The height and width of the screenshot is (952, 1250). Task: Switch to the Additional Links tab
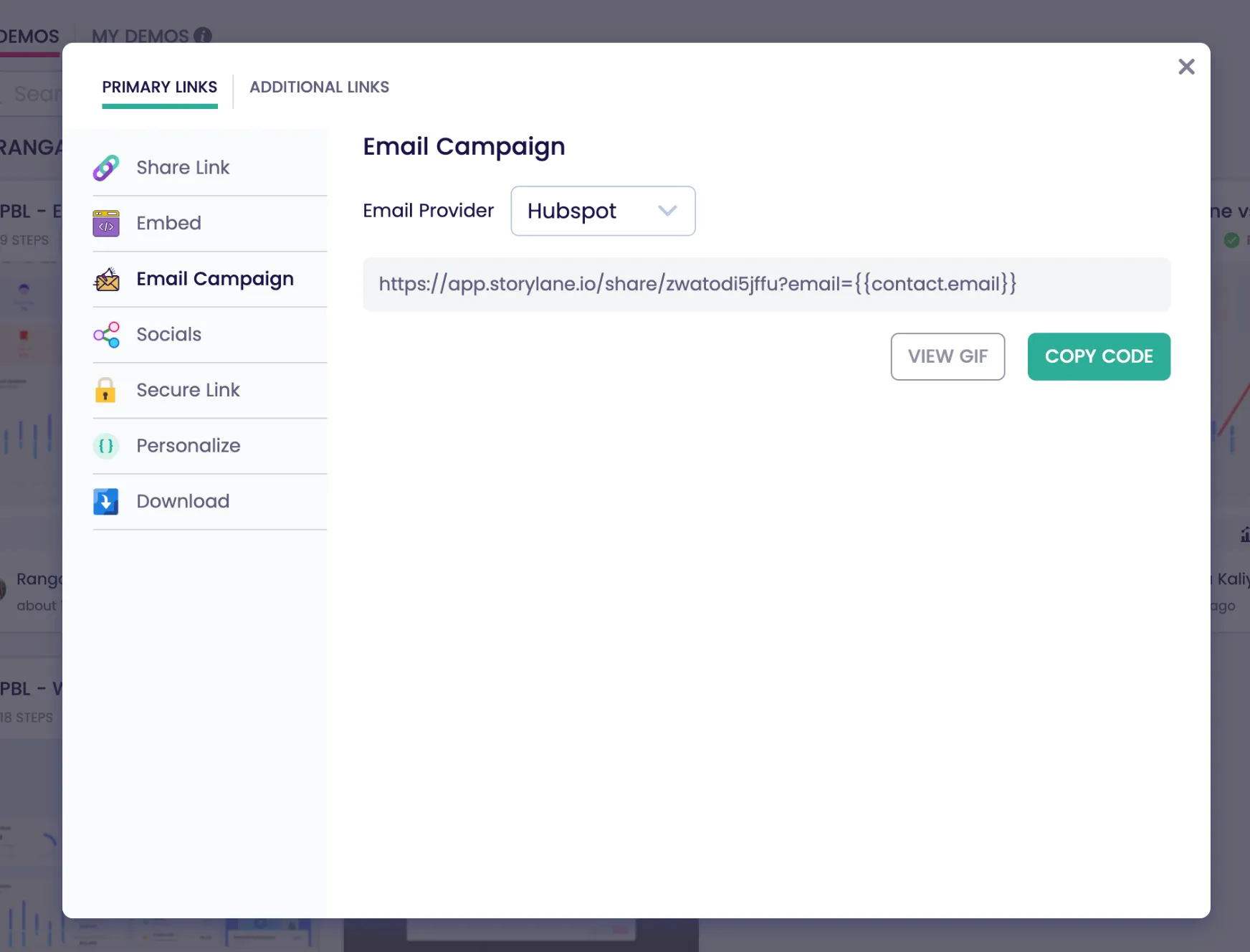coord(319,87)
